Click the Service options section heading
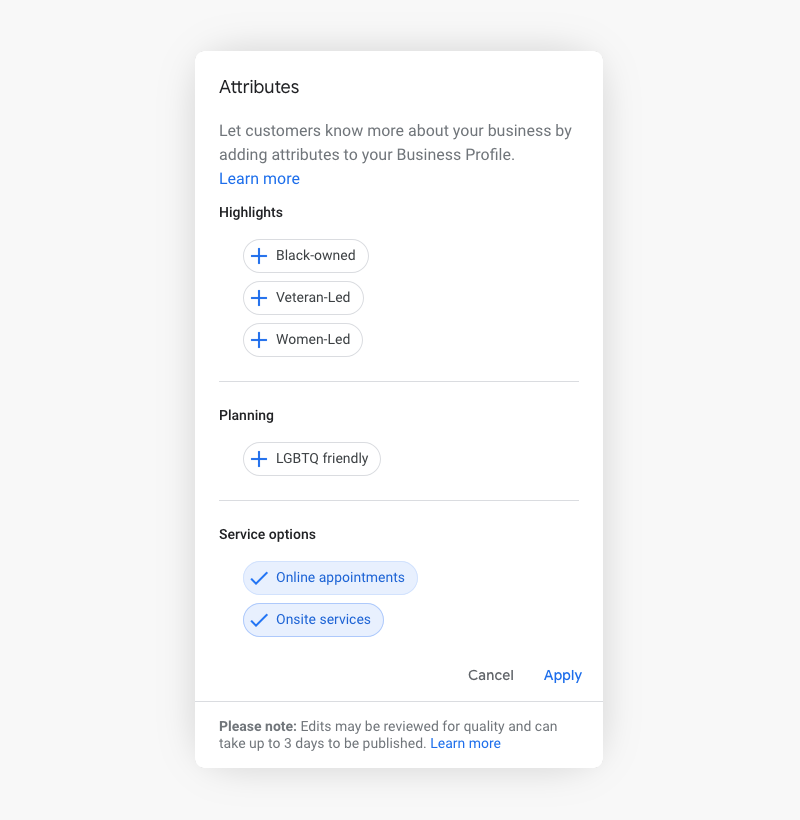This screenshot has width=800, height=820. [x=267, y=534]
